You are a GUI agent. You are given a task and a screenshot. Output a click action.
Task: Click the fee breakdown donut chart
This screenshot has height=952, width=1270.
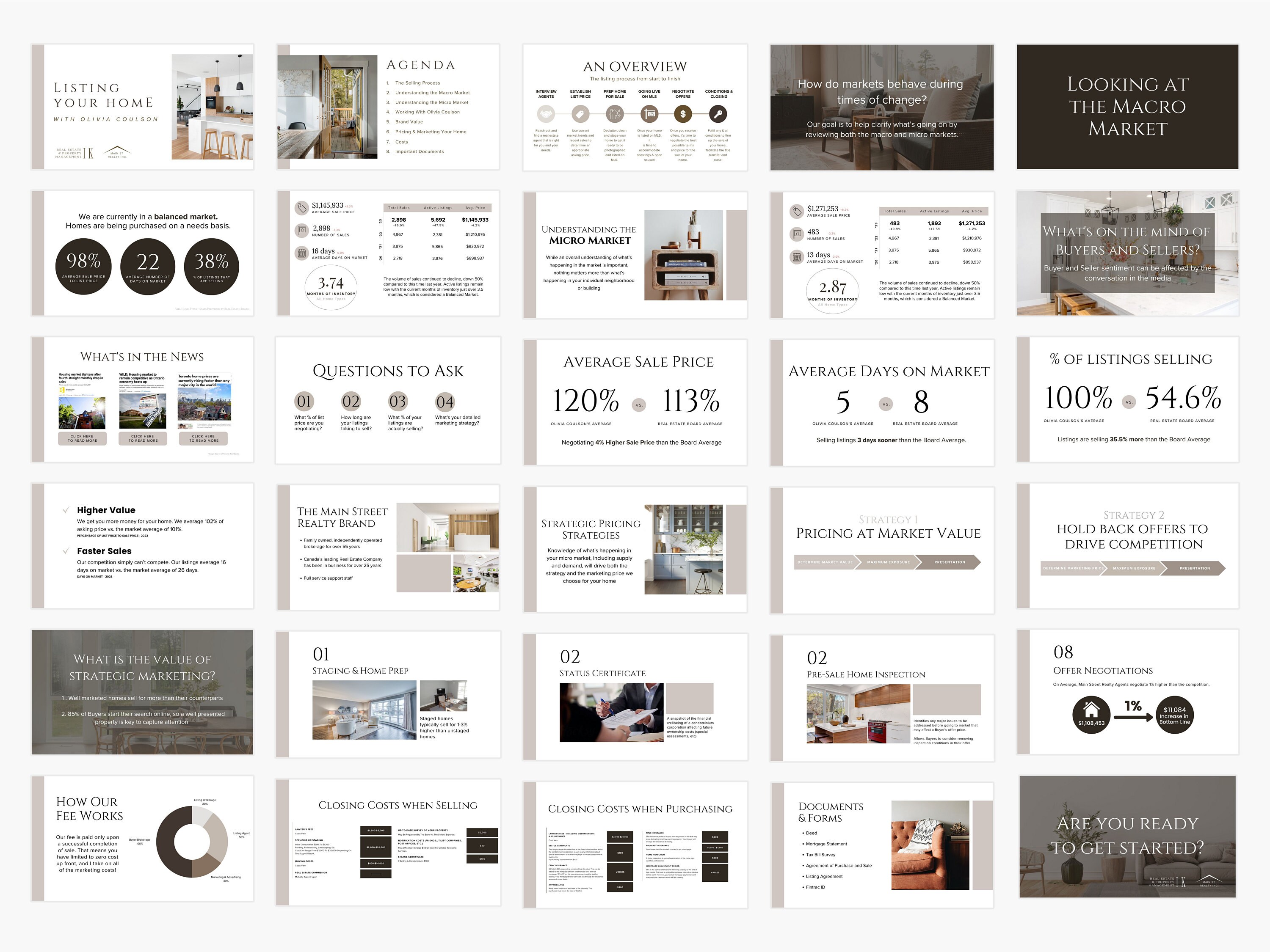(x=192, y=841)
